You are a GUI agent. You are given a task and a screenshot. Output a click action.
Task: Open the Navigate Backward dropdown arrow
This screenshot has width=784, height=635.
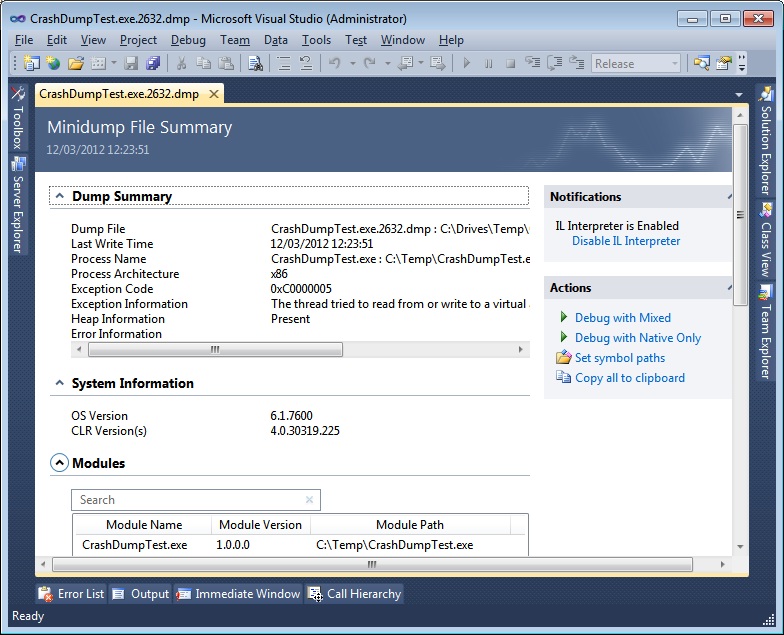(x=421, y=63)
